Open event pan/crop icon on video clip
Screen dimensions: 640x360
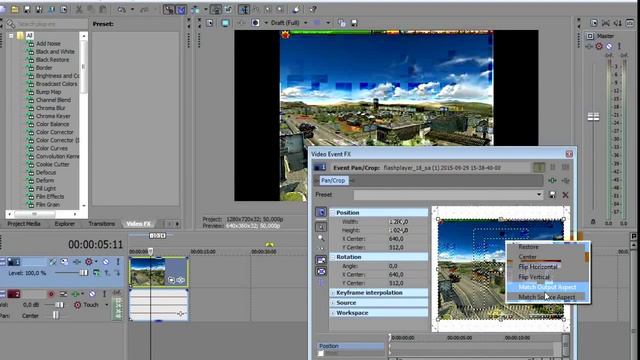tap(172, 280)
